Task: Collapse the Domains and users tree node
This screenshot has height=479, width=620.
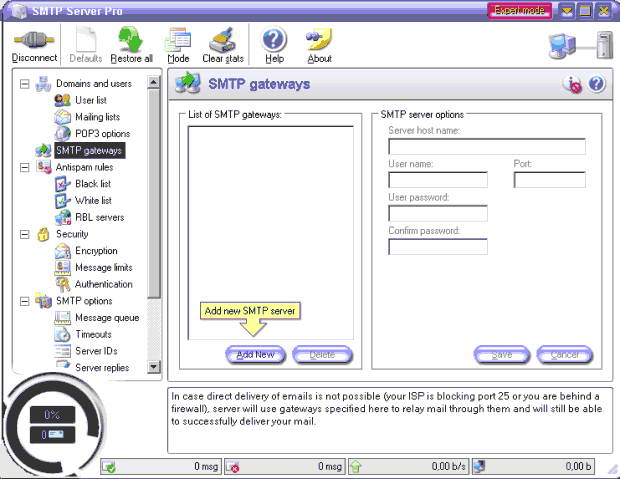Action: point(25,84)
